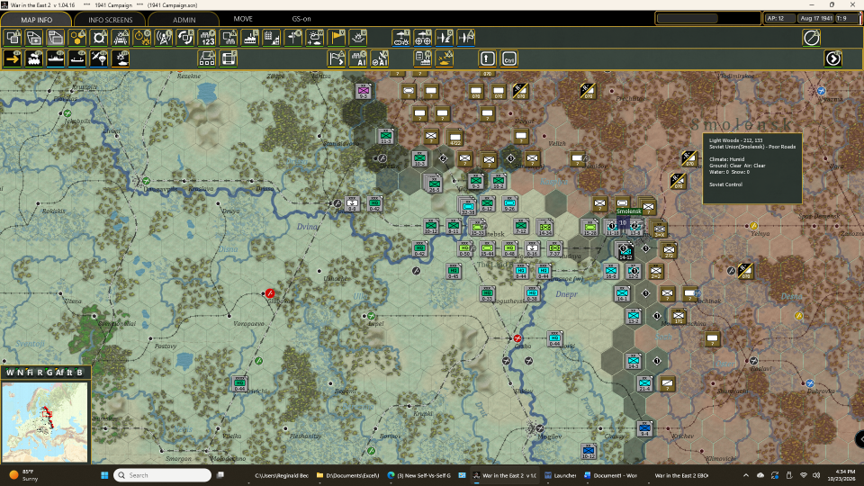Image resolution: width=864 pixels, height=486 pixels.
Task: Open the ADMIN tab
Action: click(184, 19)
